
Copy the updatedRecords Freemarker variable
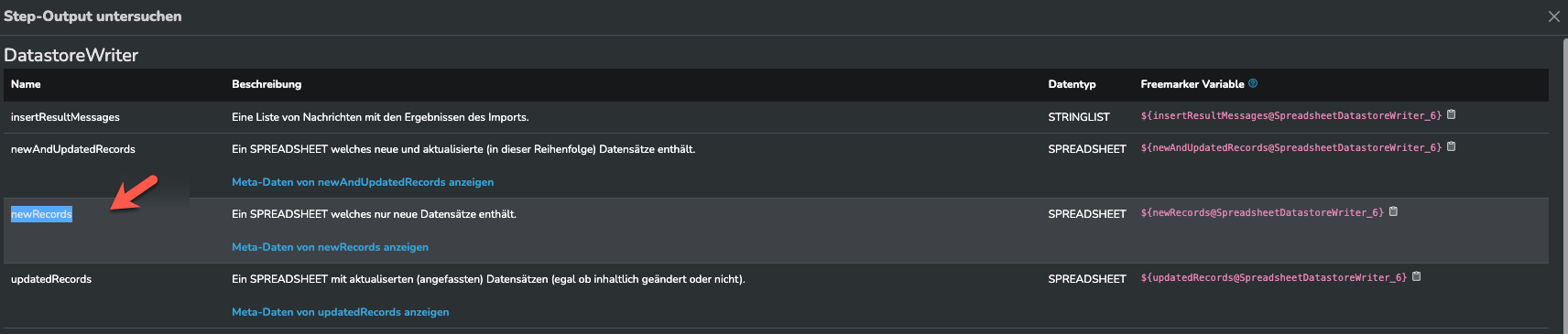tap(1416, 277)
